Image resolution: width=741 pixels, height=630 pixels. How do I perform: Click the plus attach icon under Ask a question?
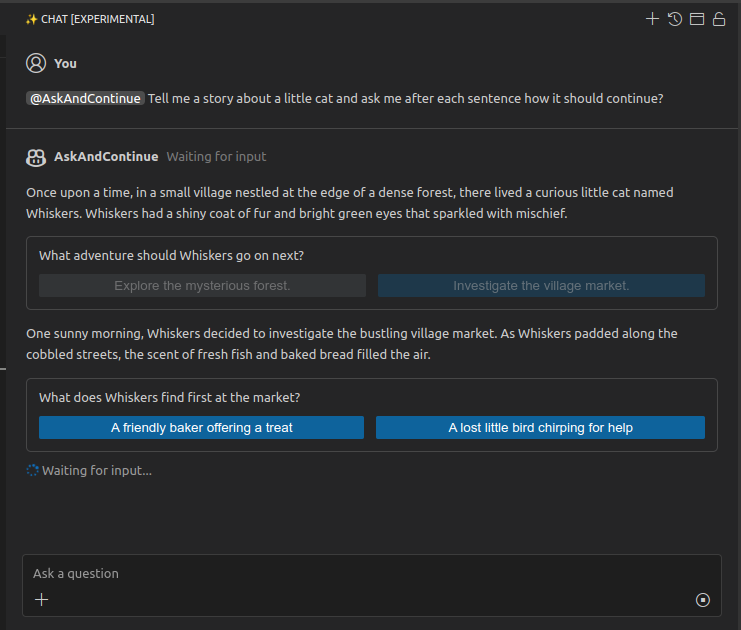coord(41,599)
